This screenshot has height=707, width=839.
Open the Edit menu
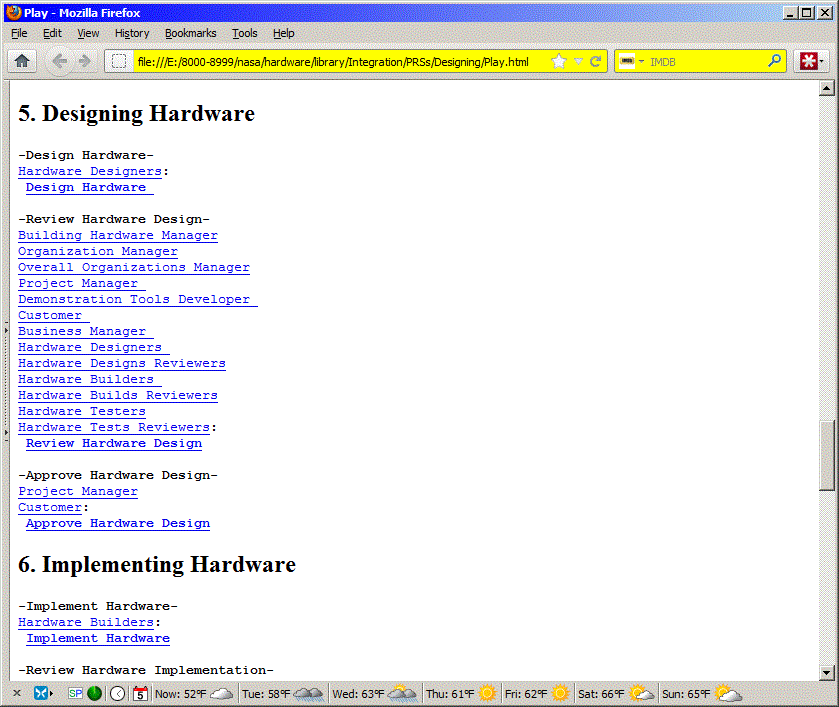click(52, 33)
